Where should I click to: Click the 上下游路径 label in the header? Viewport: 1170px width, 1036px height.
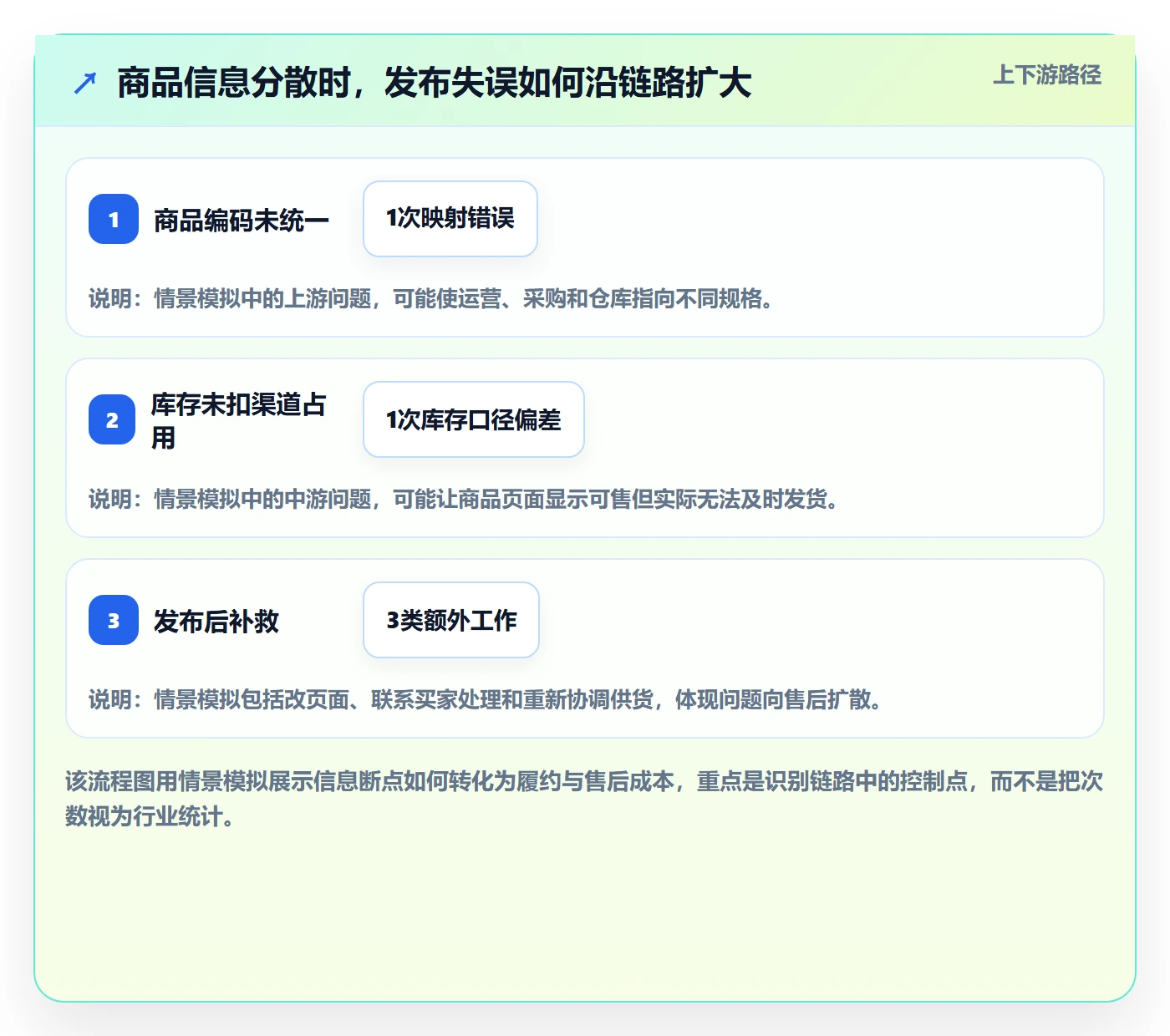[1047, 75]
